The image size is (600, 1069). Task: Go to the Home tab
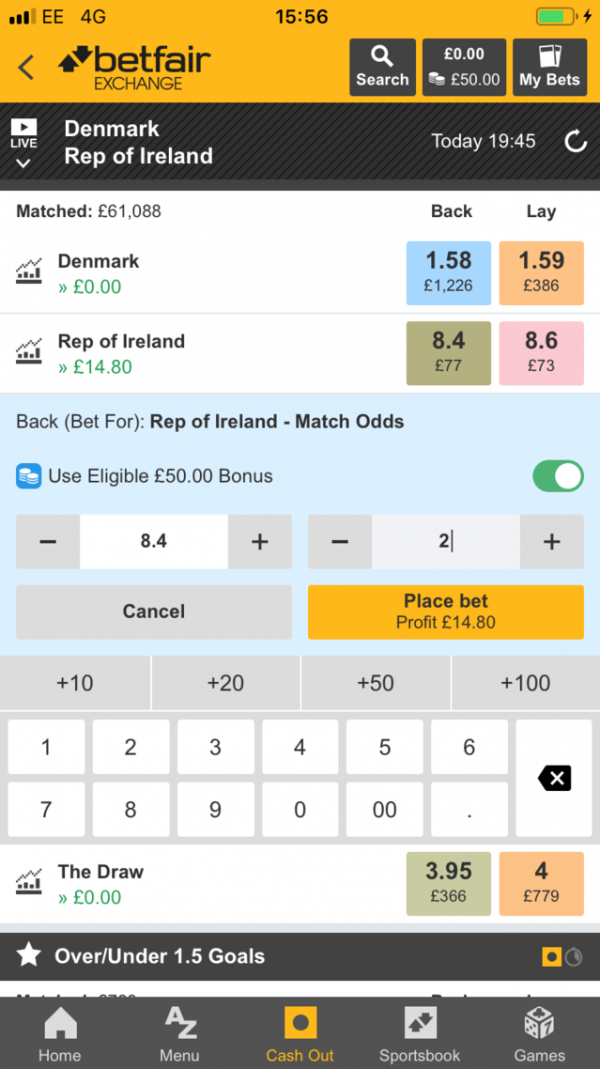[59, 1034]
